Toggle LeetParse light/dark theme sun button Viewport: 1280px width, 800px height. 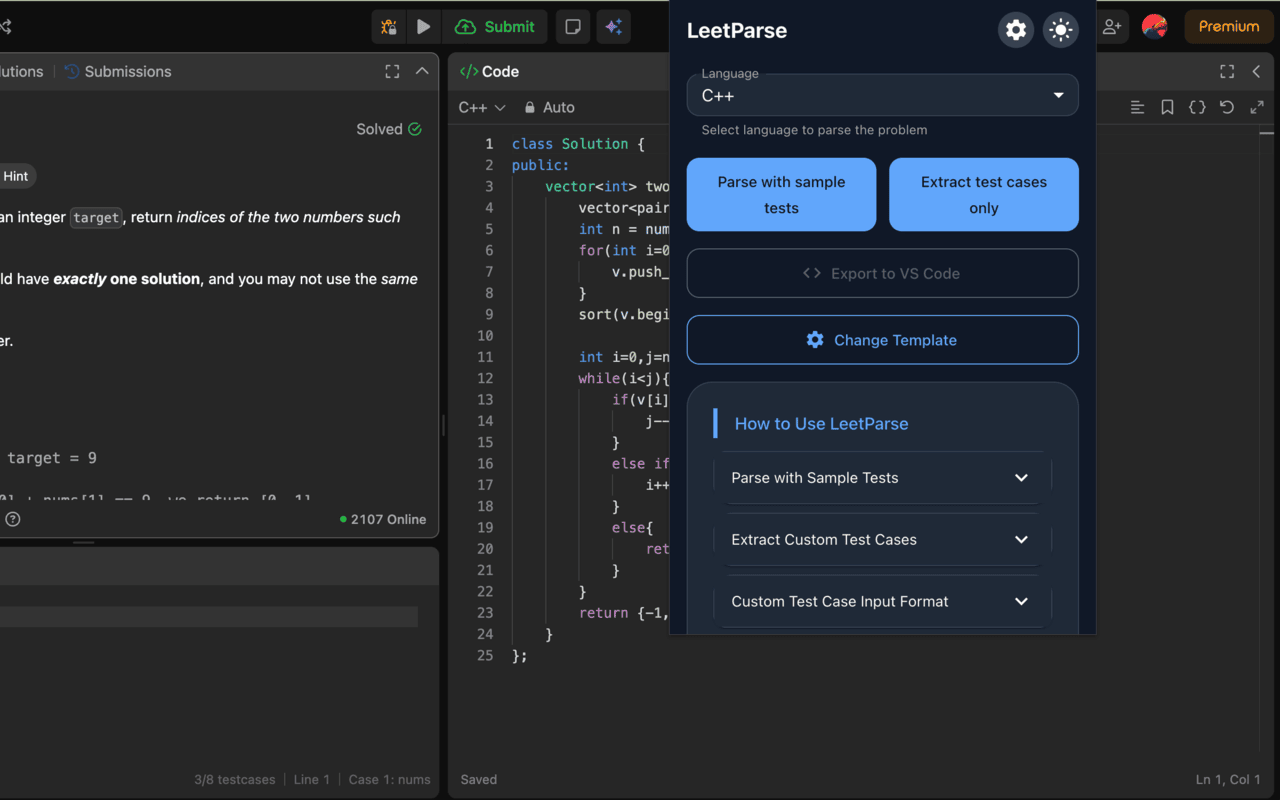pyautogui.click(x=1060, y=30)
